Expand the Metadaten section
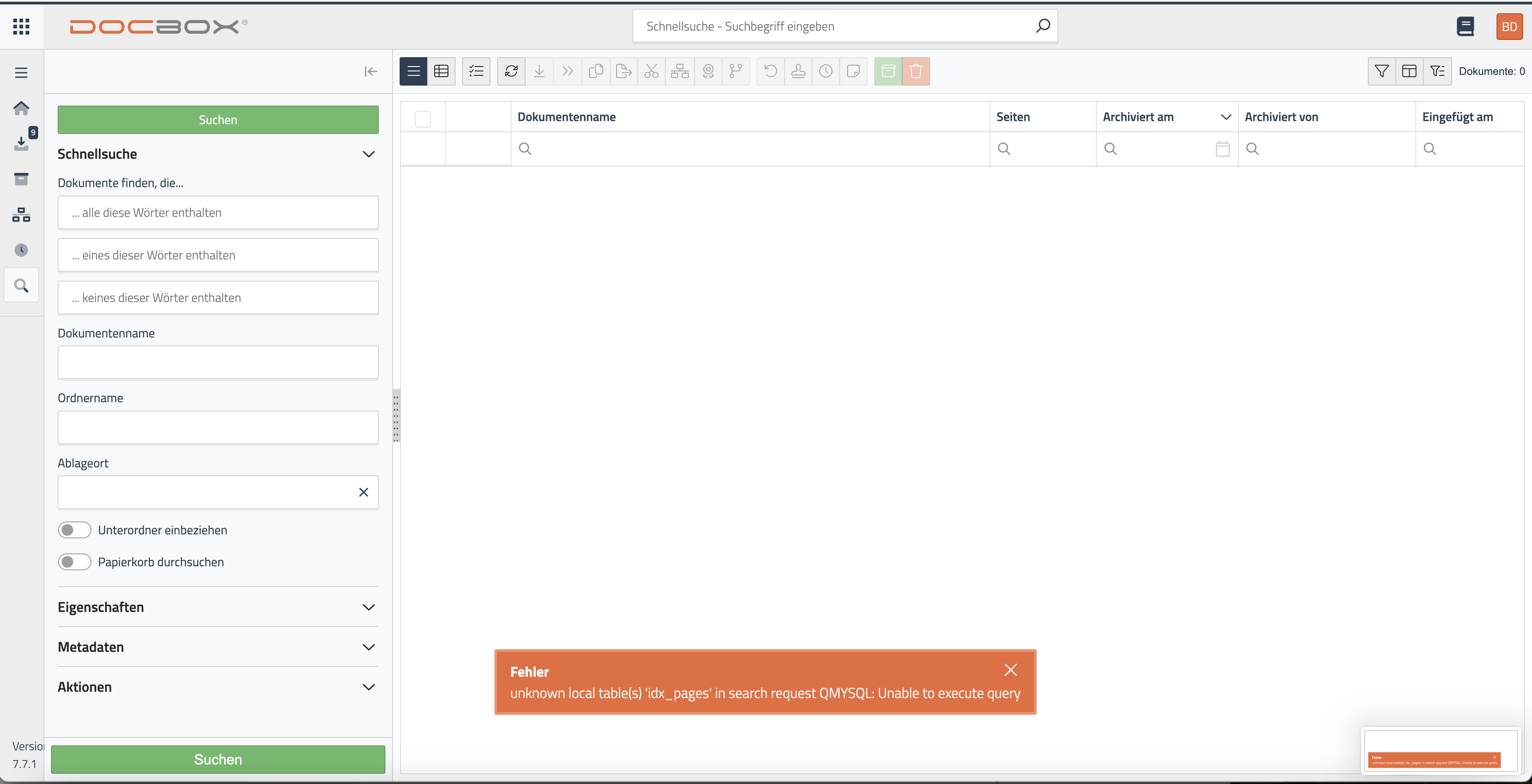Image resolution: width=1532 pixels, height=784 pixels. tap(369, 647)
